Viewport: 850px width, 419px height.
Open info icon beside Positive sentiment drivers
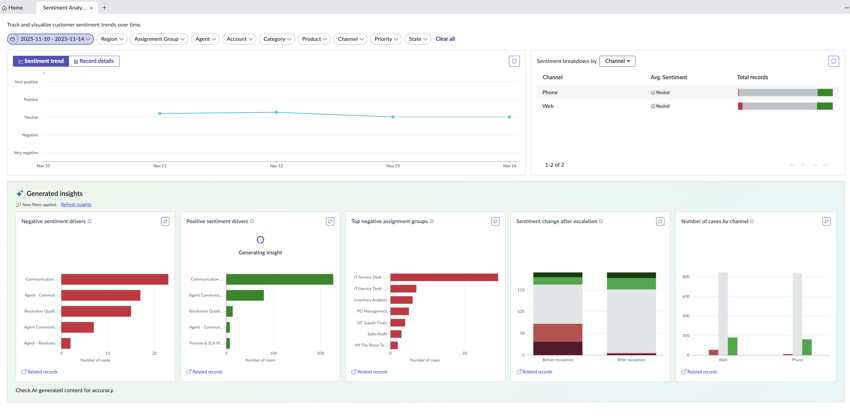[252, 221]
